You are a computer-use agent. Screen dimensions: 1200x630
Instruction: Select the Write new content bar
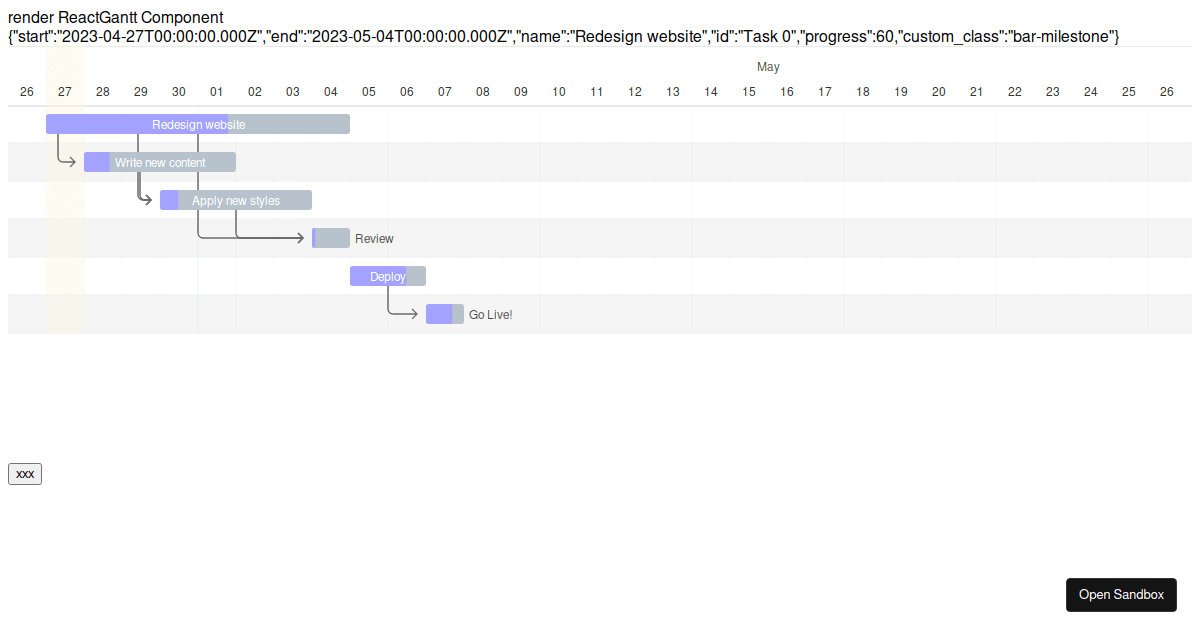[x=160, y=162]
